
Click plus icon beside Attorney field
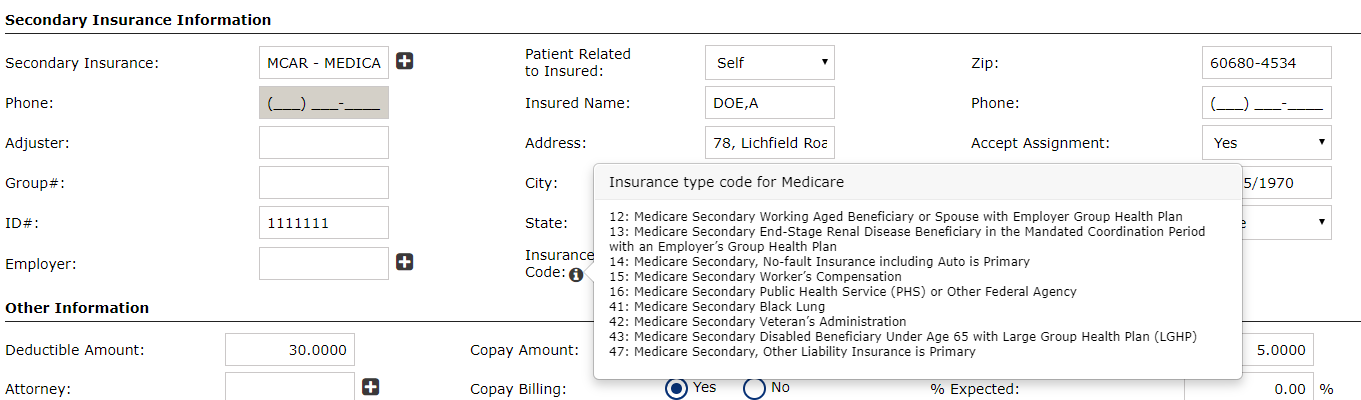click(x=371, y=387)
